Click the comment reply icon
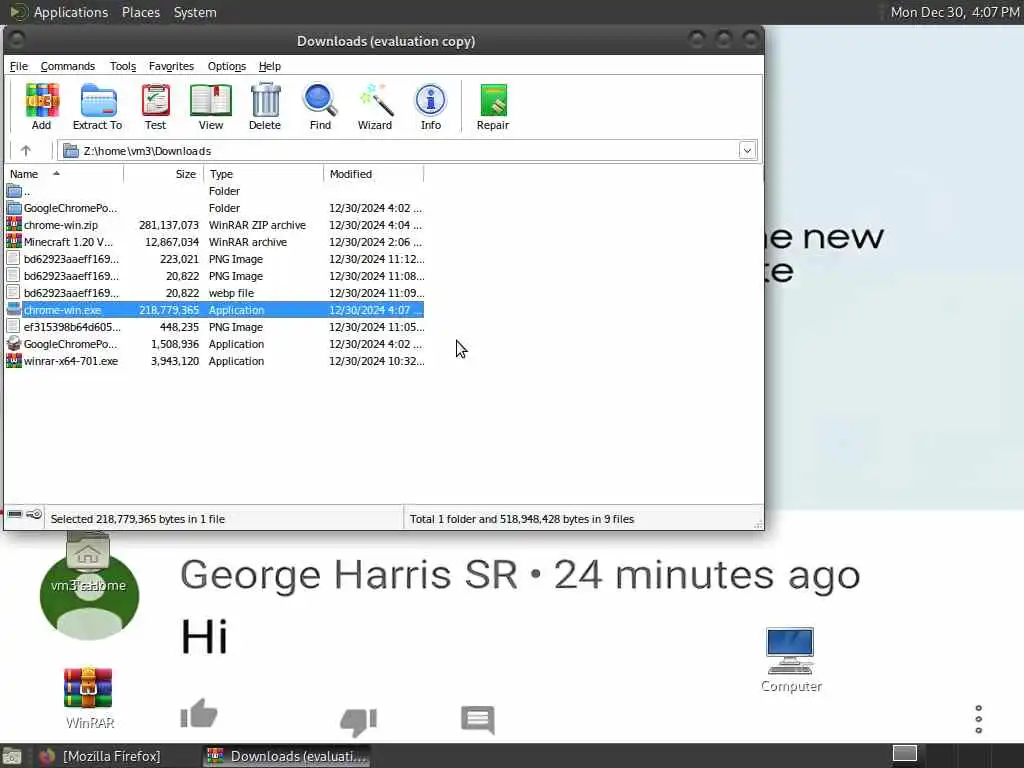The height and width of the screenshot is (768, 1024). (478, 720)
